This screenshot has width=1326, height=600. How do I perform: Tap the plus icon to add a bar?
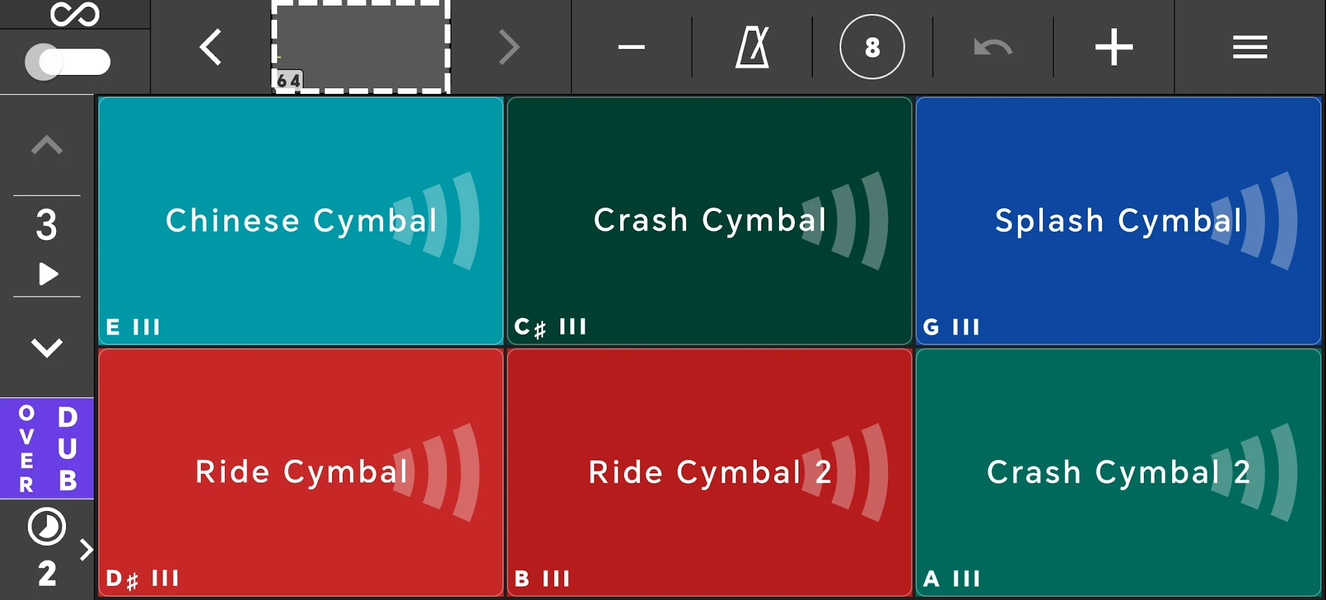click(x=1113, y=47)
